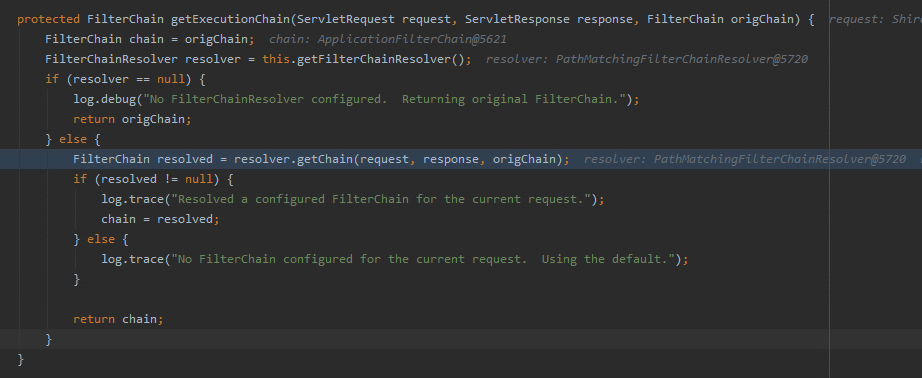
Task: Click the 'chain: ApplicationFilterChain@5621' inline hint
Action: coord(388,39)
